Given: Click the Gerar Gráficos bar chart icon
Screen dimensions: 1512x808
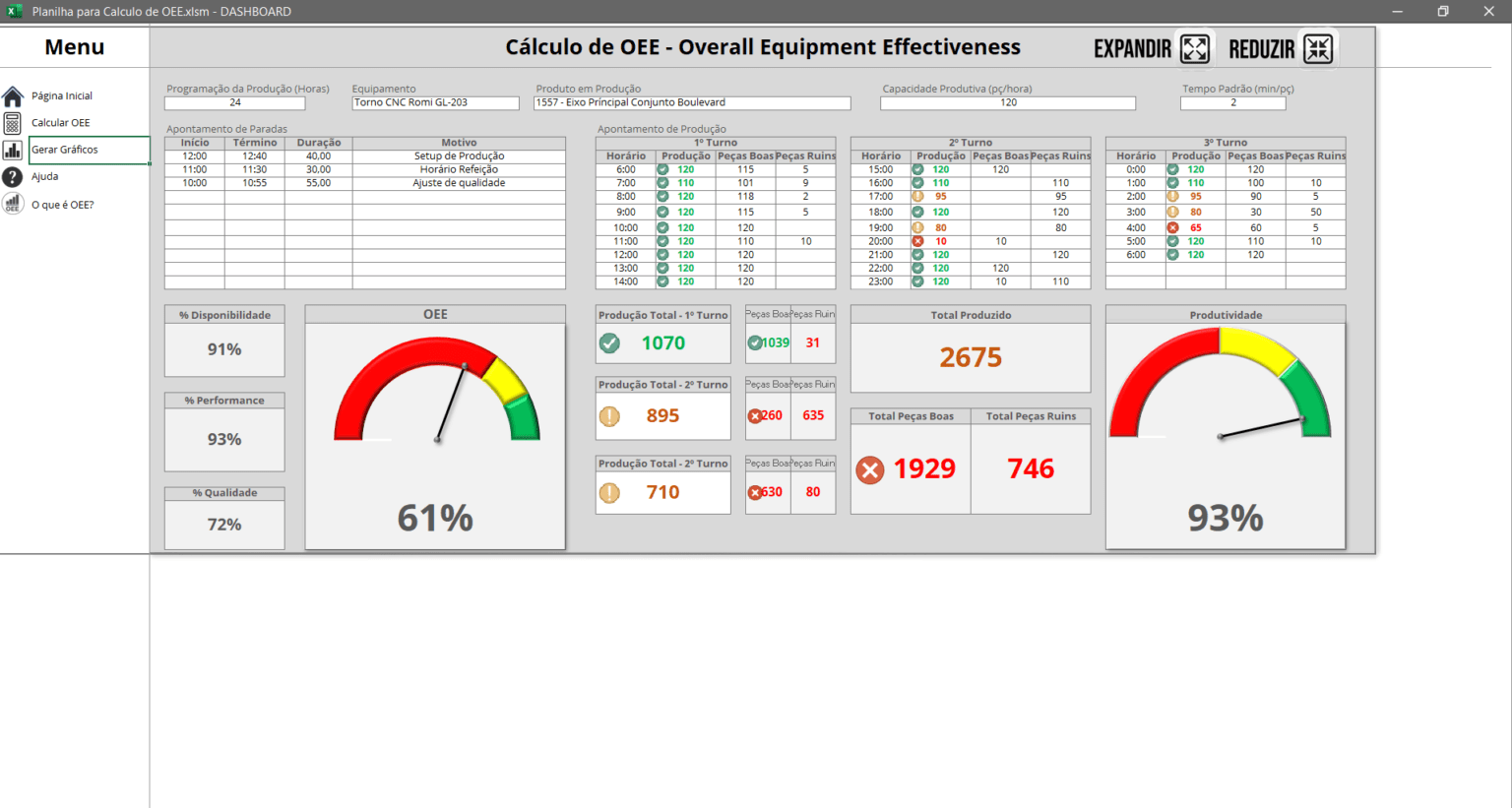Looking at the screenshot, I should [x=13, y=150].
